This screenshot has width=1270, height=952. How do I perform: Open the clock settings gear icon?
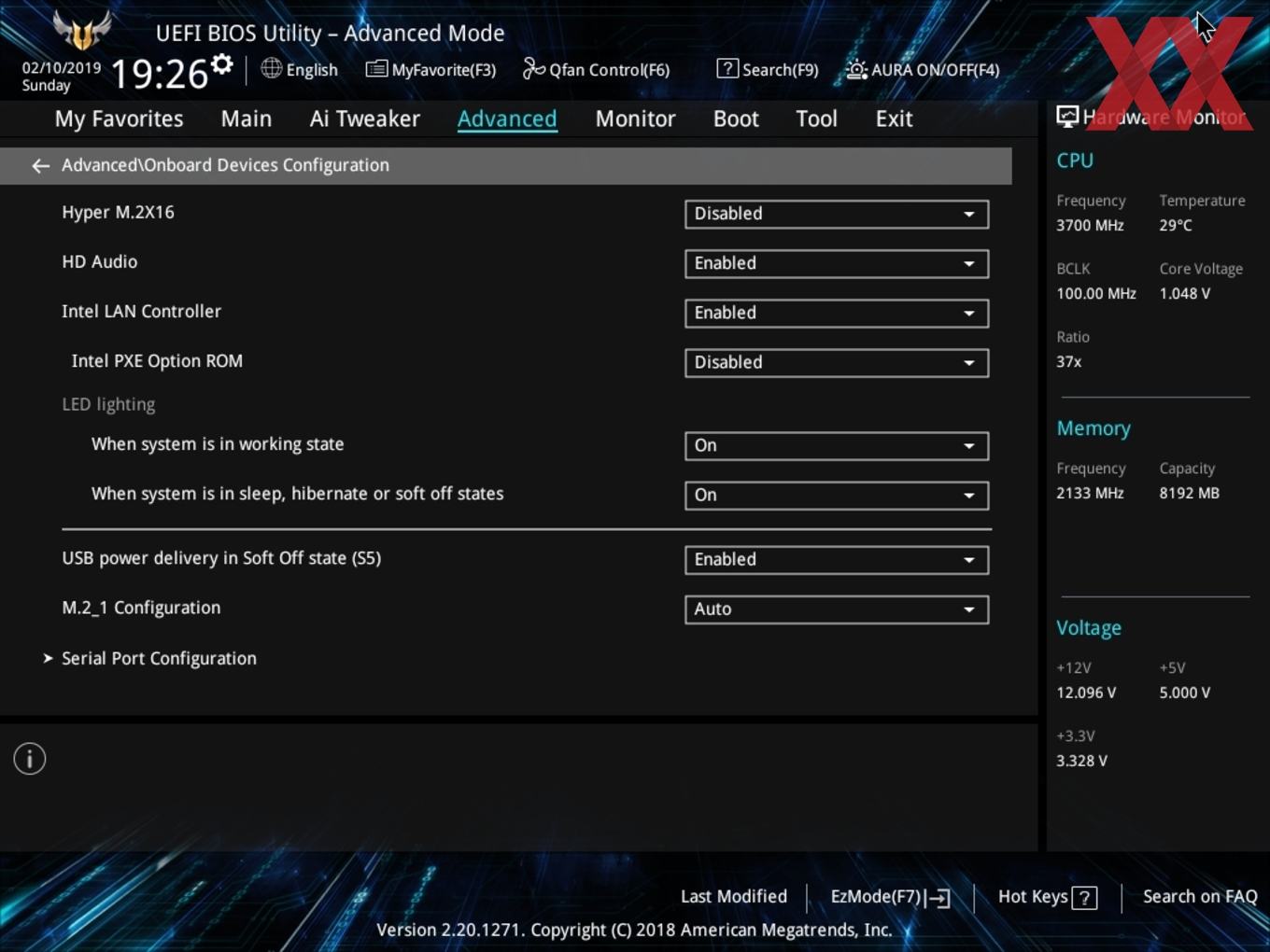click(221, 64)
